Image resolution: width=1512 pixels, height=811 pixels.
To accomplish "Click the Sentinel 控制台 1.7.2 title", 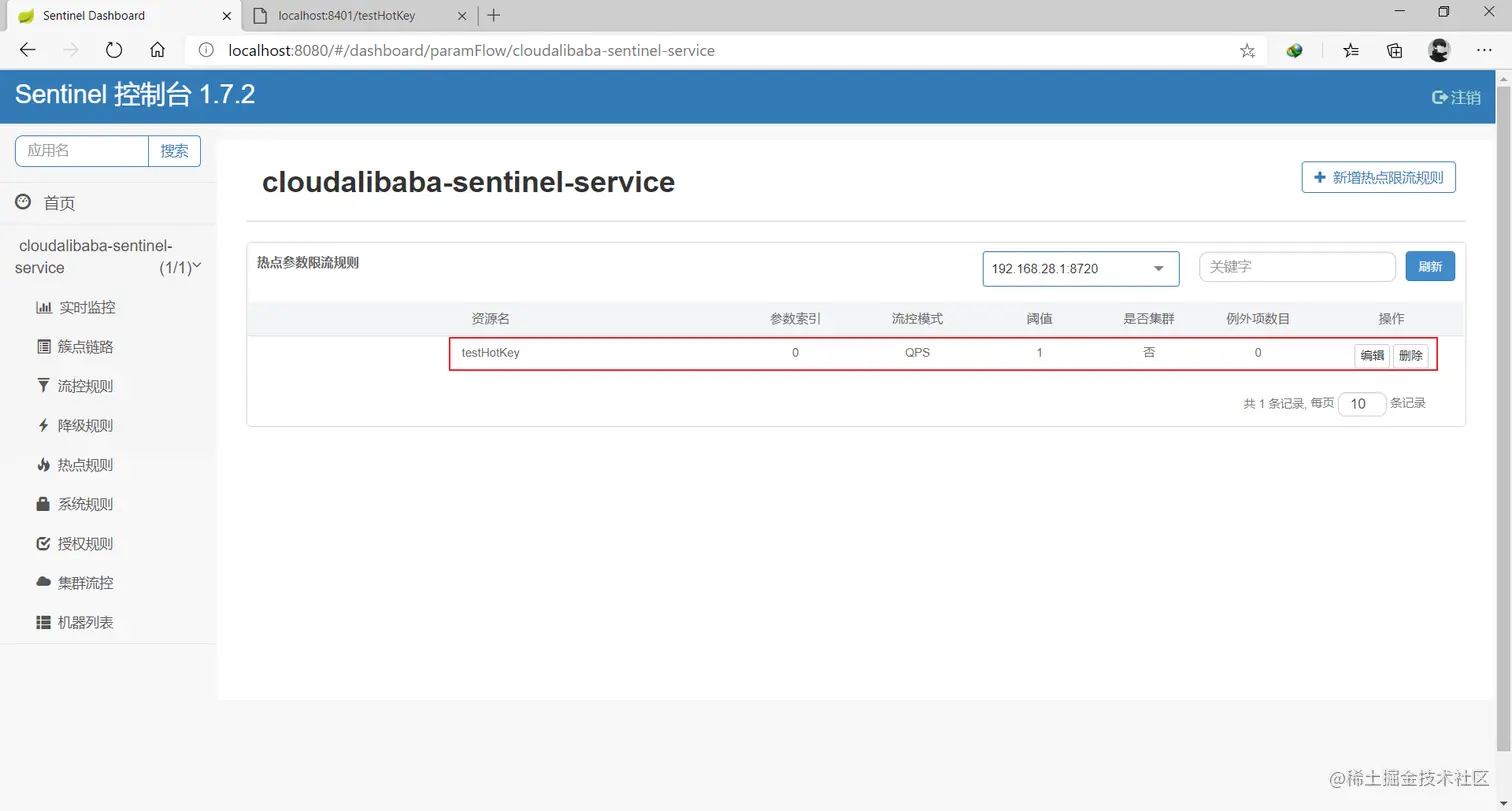I will tap(135, 96).
